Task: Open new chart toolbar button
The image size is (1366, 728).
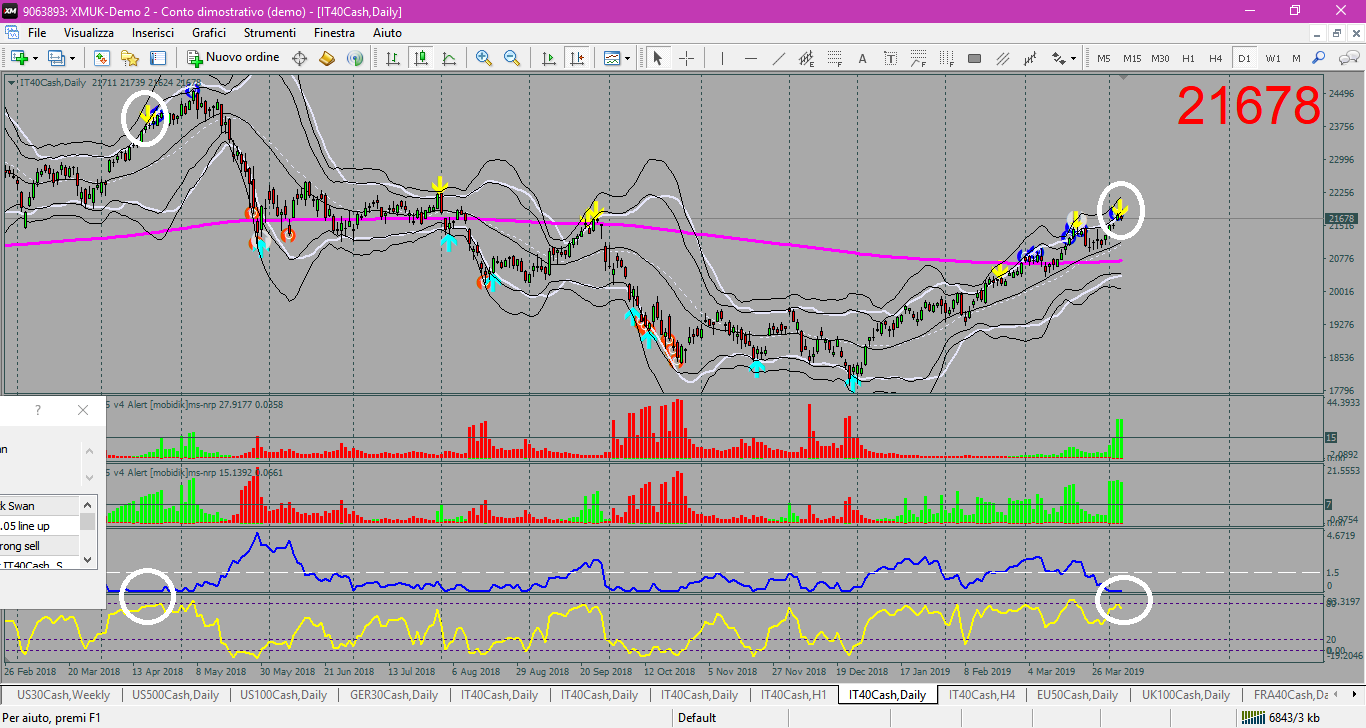Action: click(19, 58)
